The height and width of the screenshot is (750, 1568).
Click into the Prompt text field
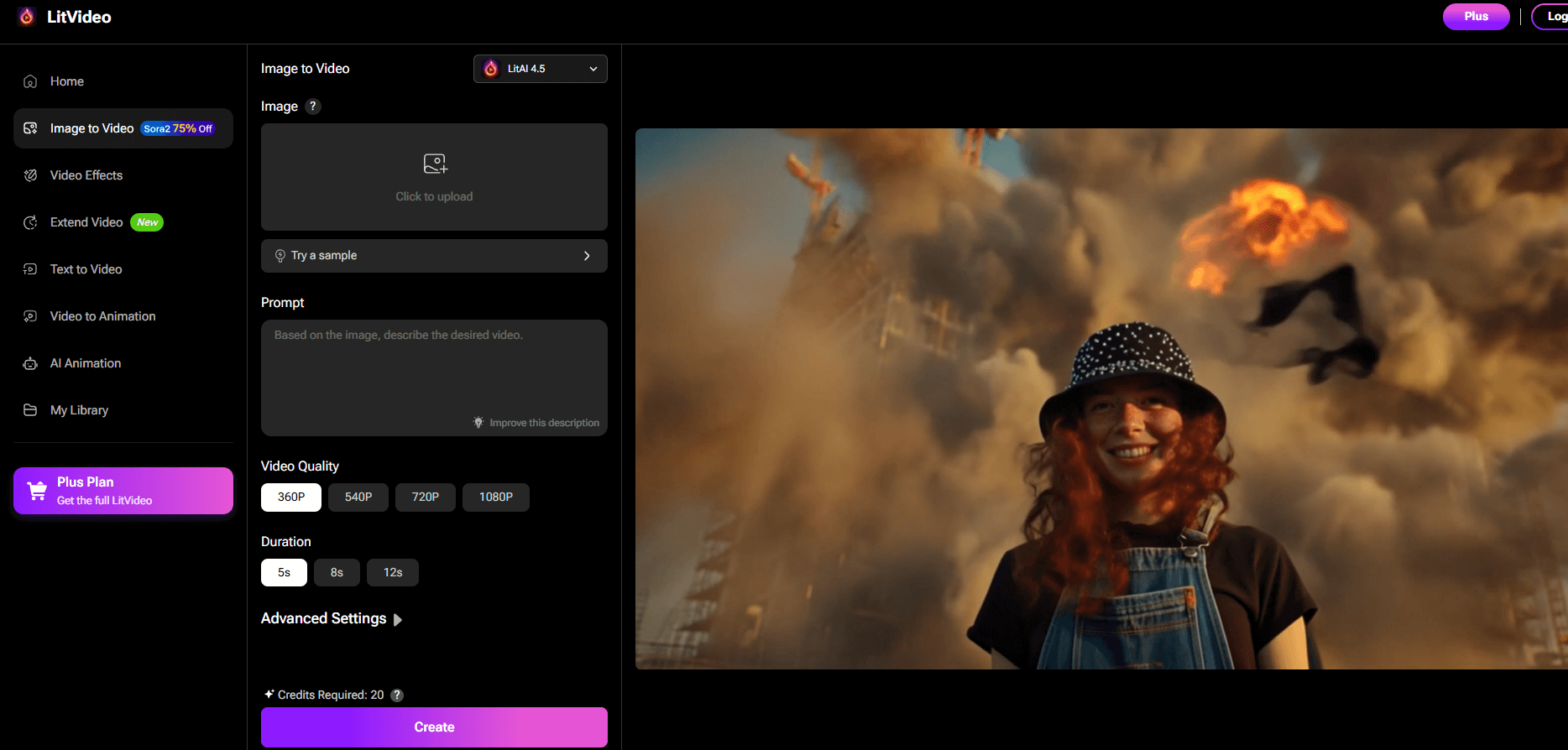click(x=434, y=369)
